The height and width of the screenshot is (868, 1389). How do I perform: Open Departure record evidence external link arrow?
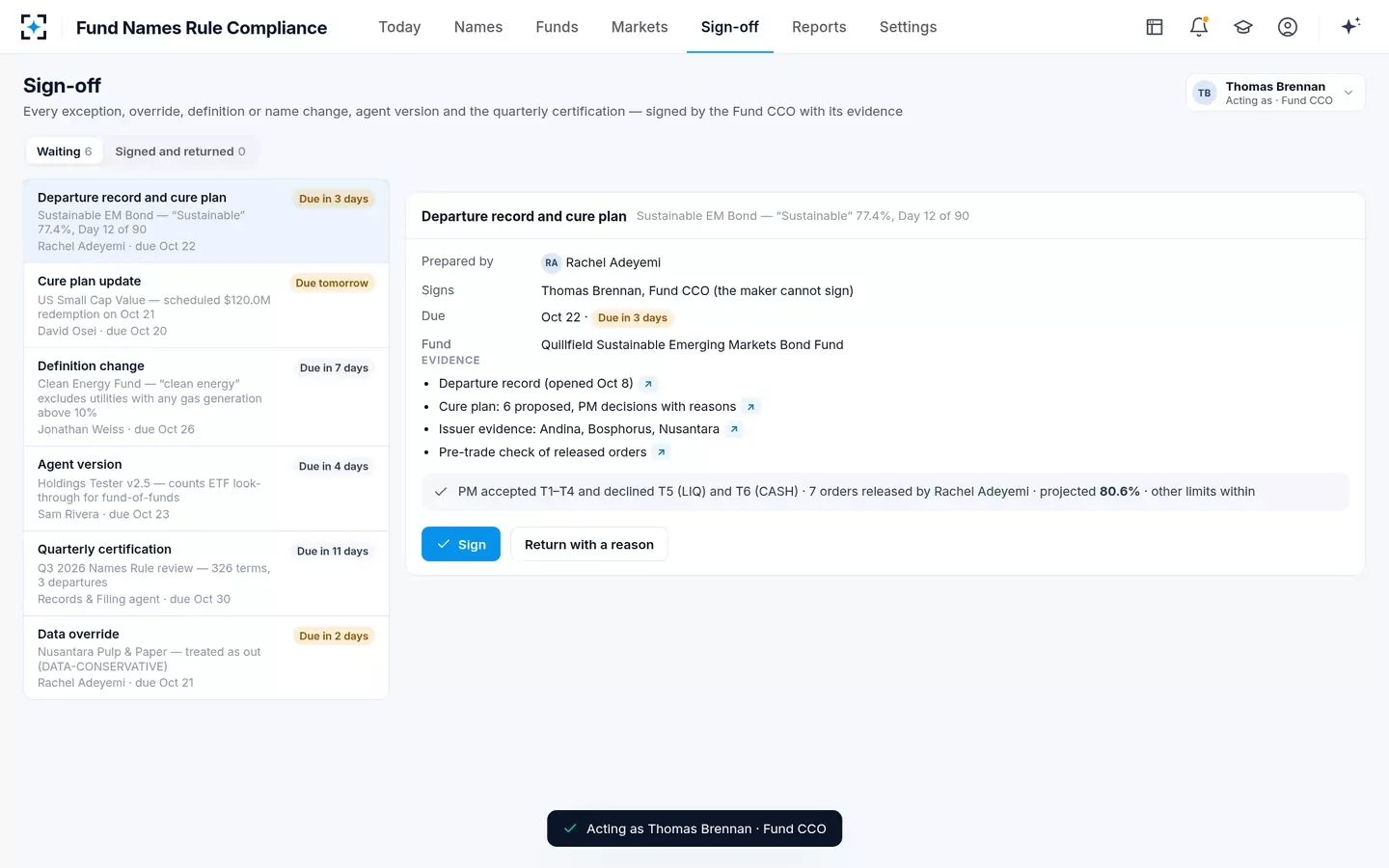pyautogui.click(x=648, y=384)
